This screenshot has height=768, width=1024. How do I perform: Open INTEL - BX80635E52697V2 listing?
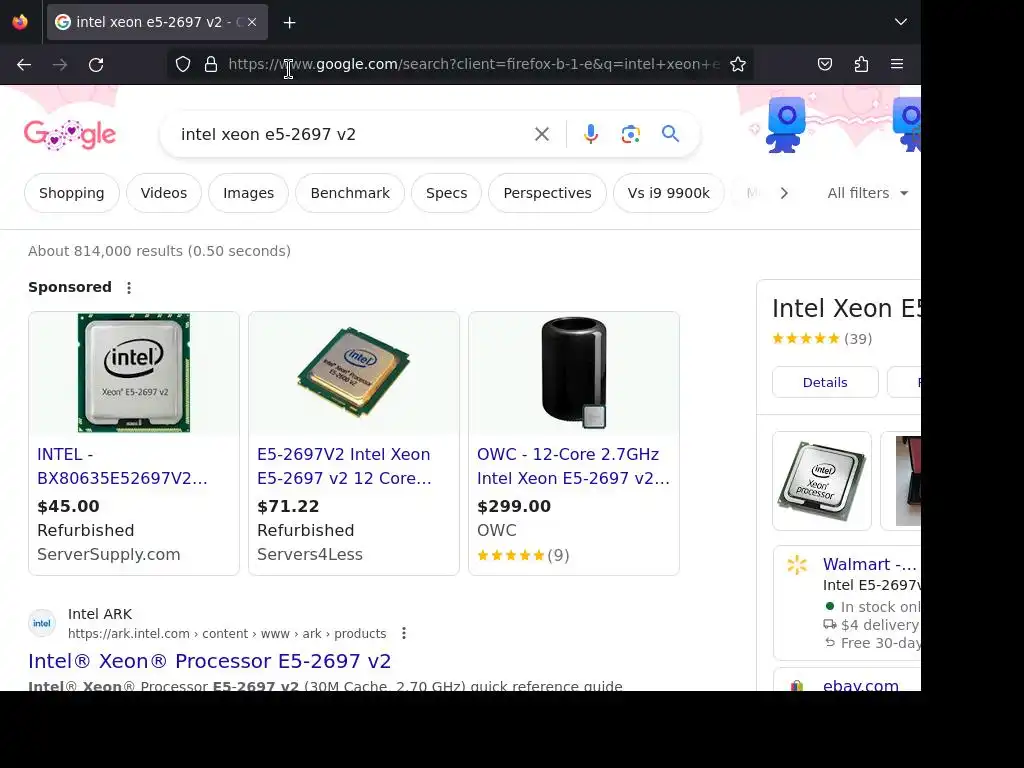coord(122,466)
